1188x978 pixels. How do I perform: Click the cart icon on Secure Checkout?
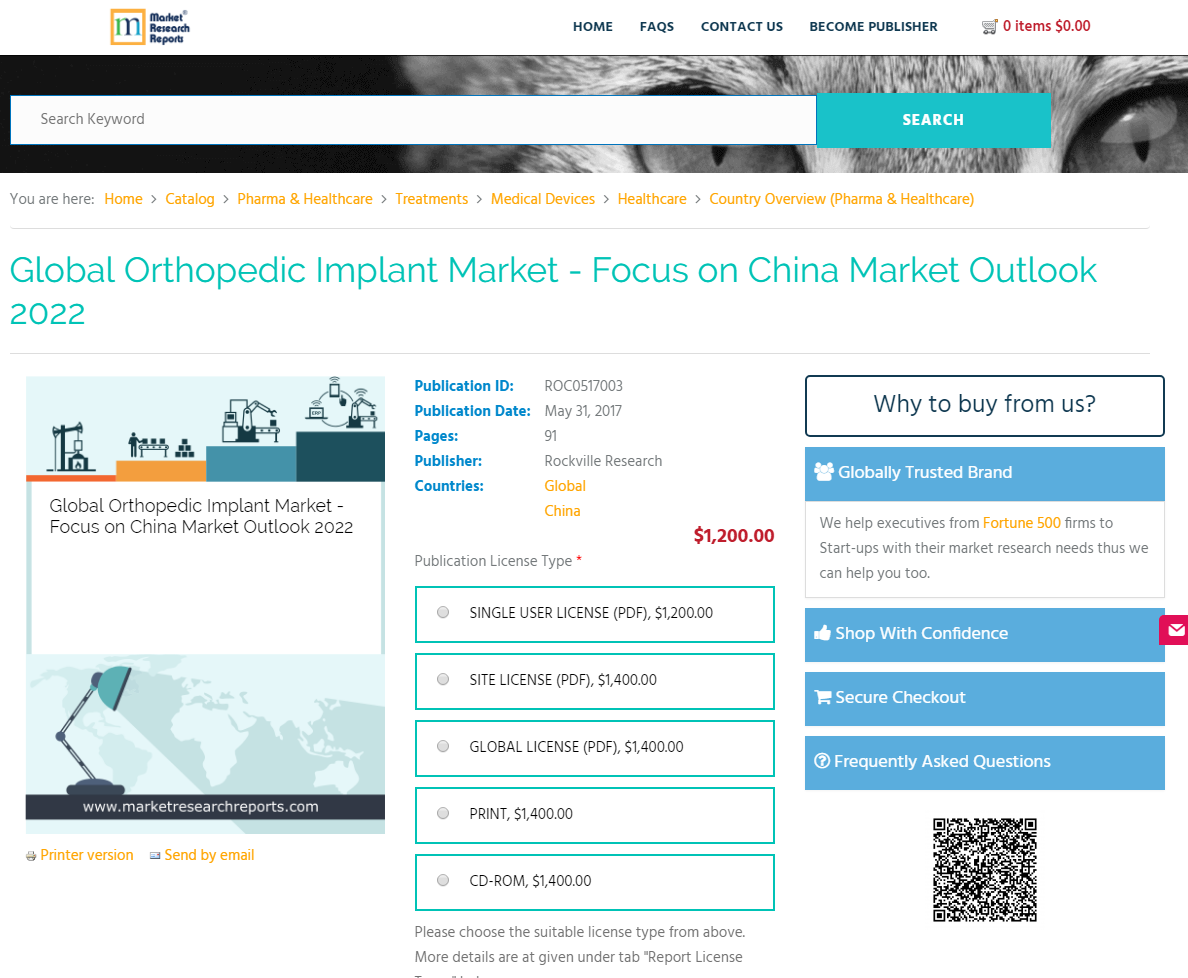coord(822,697)
